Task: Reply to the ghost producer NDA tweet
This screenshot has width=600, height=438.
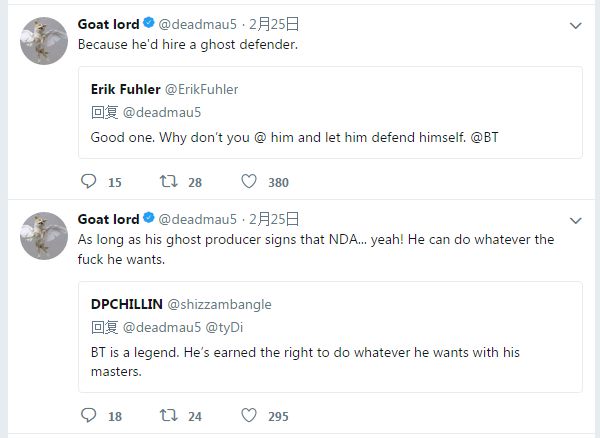Action: coord(88,416)
